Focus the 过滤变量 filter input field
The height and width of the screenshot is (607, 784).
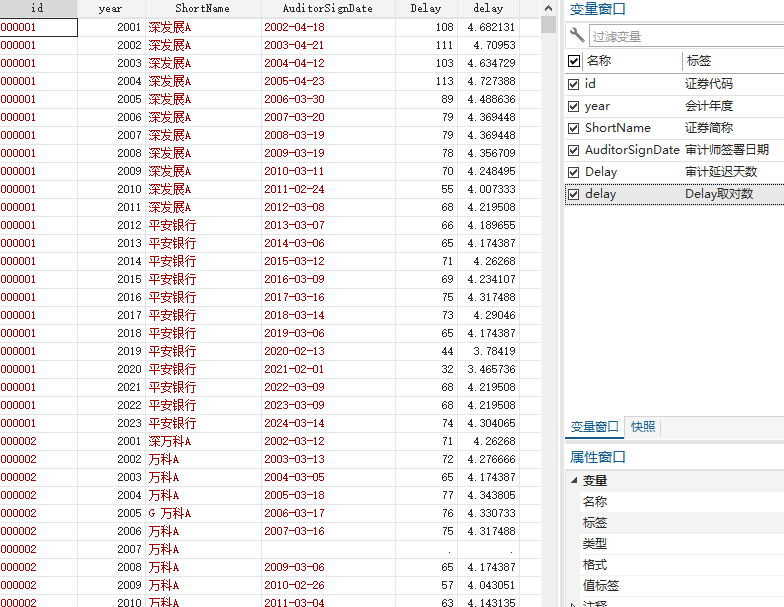pos(686,36)
